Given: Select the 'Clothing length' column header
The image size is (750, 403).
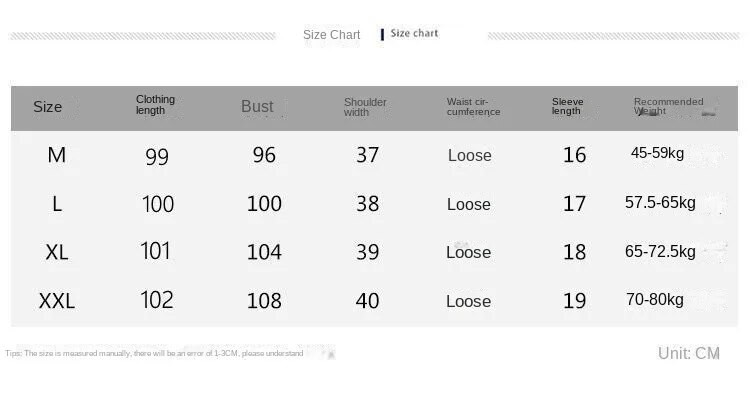Looking at the screenshot, I should [155, 105].
